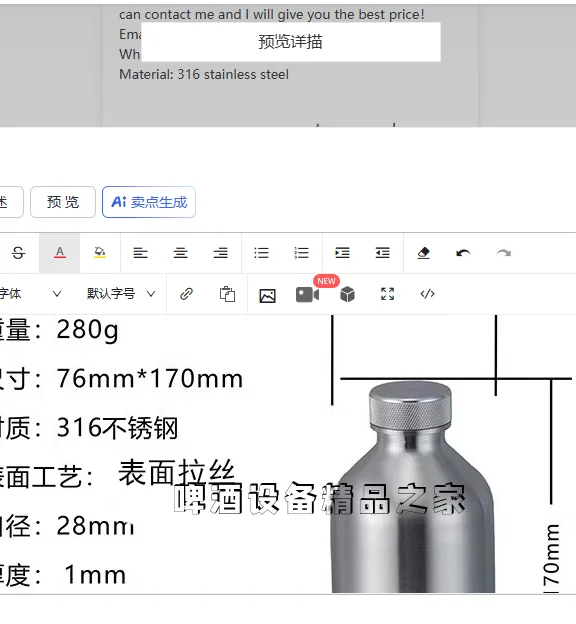This screenshot has width=576, height=624.
Task: Switch the editor to fullscreen
Action: [x=387, y=294]
